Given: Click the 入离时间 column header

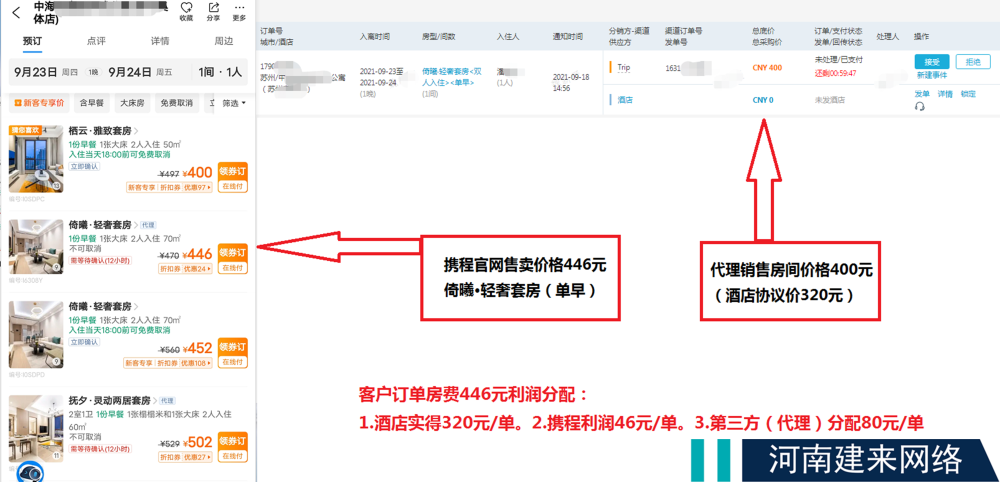Looking at the screenshot, I should (x=375, y=37).
